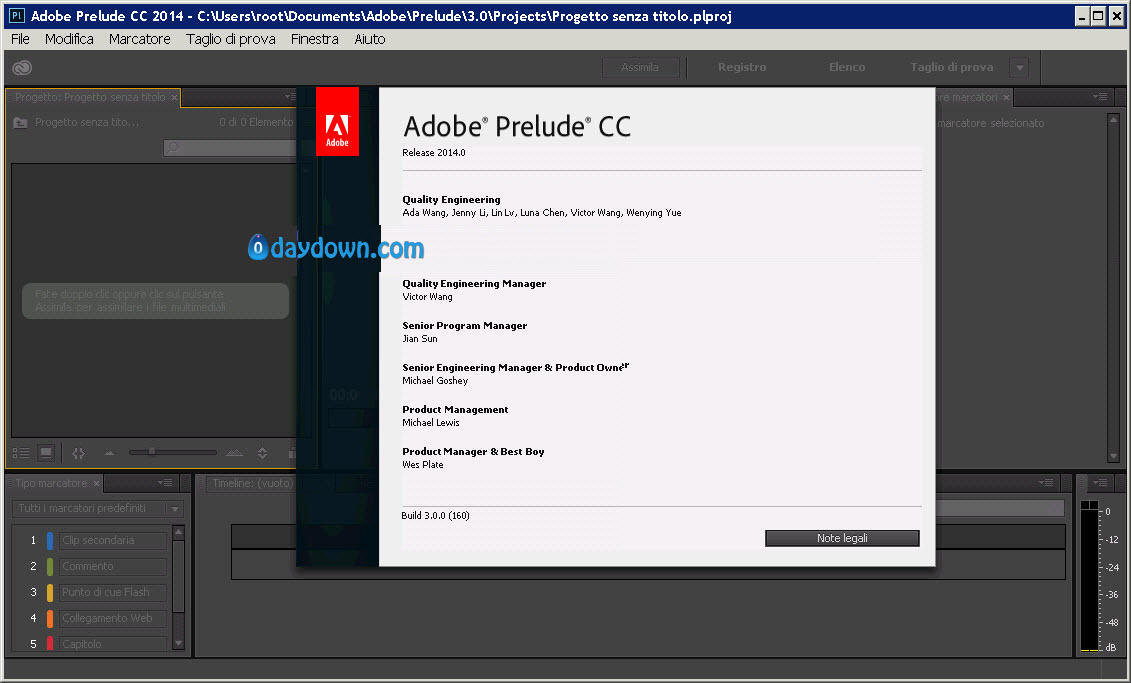Click the right panel scrollbar up arrow
1131x683 pixels.
point(1113,119)
